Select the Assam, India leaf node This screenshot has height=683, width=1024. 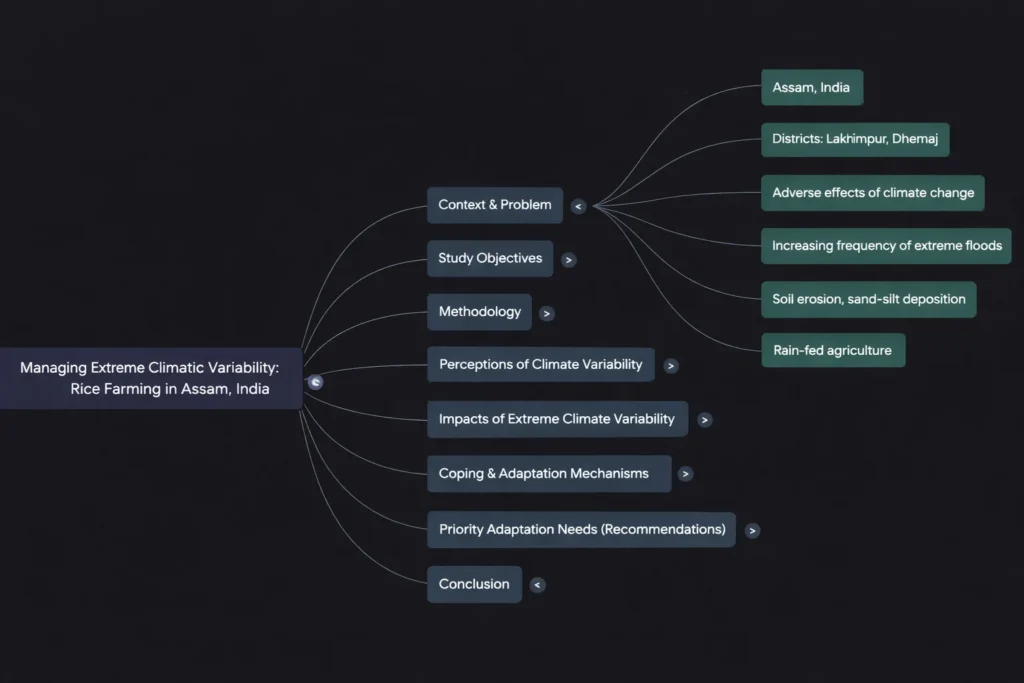coord(811,88)
